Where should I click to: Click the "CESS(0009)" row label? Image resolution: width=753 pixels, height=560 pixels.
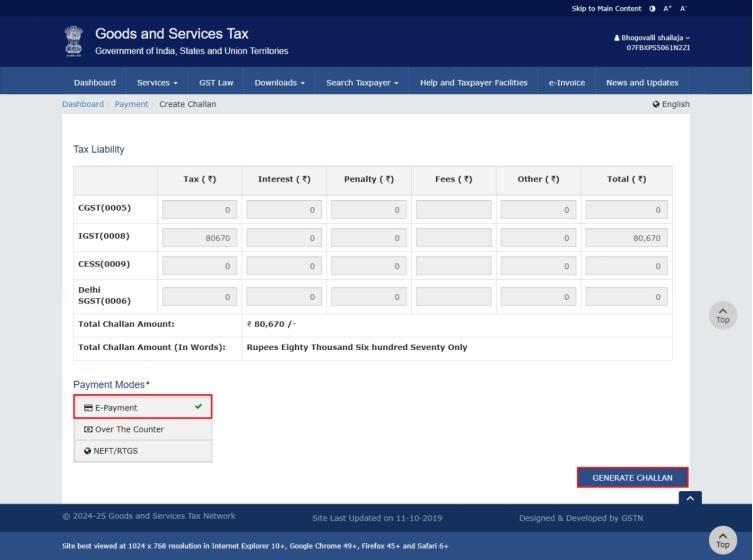104,264
